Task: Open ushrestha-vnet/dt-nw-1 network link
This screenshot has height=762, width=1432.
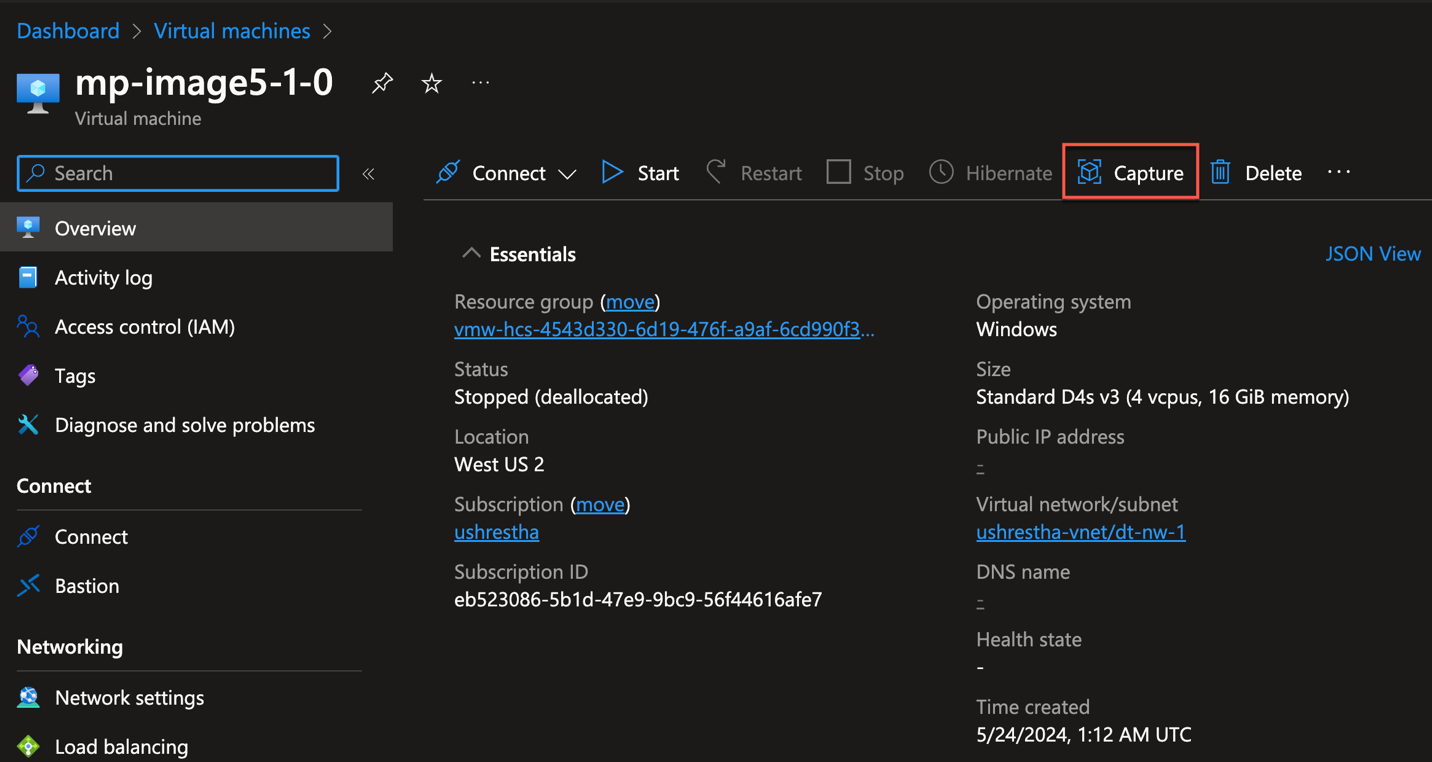Action: pyautogui.click(x=1081, y=532)
